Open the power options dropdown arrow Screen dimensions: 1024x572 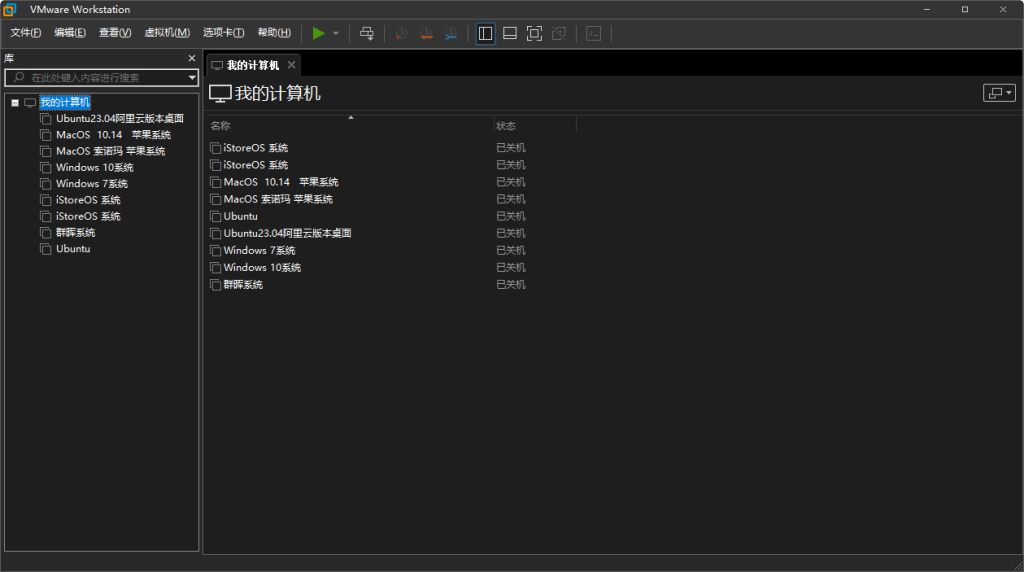point(336,33)
